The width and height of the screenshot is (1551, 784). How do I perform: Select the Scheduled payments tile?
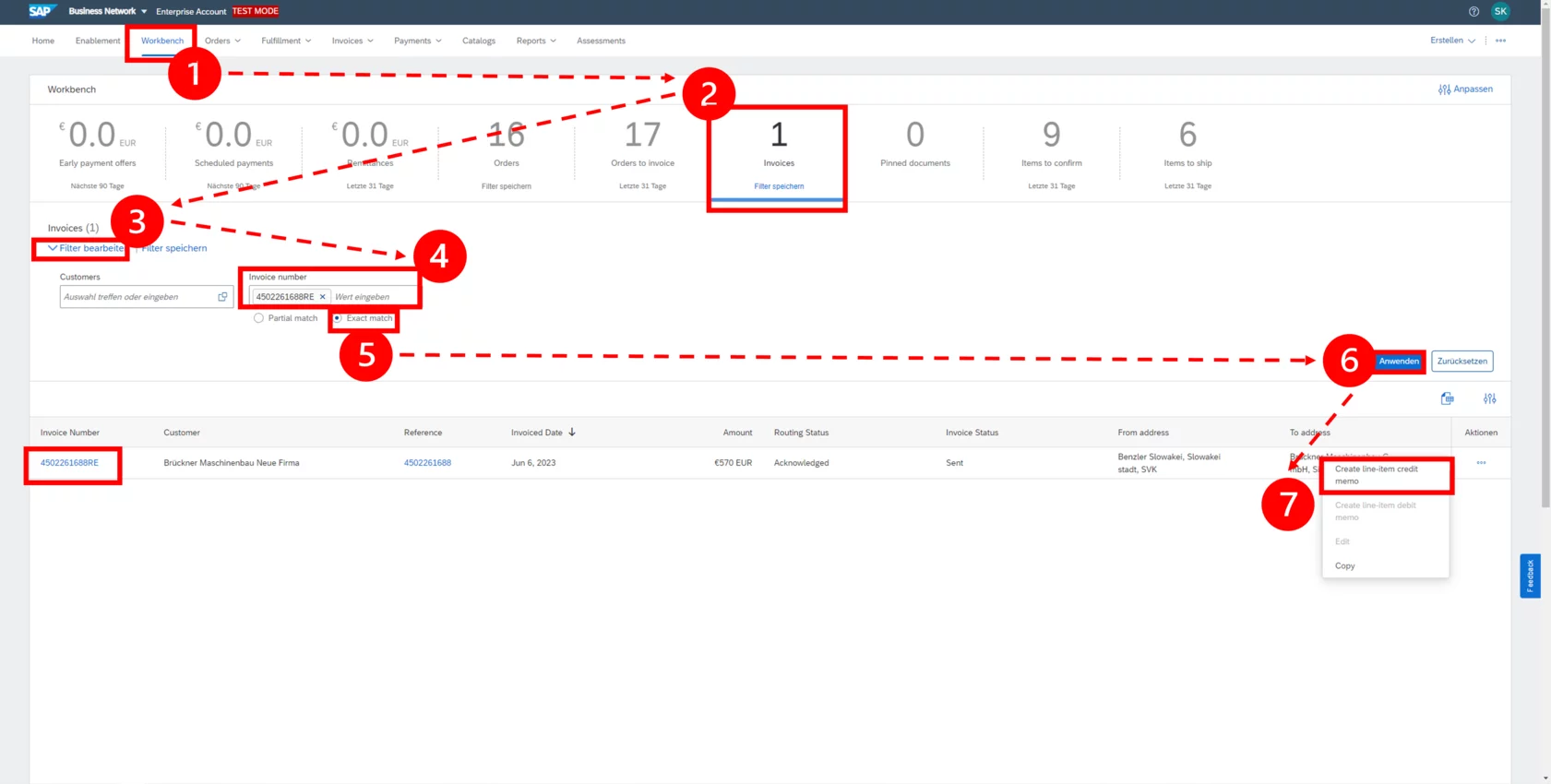pos(233,154)
